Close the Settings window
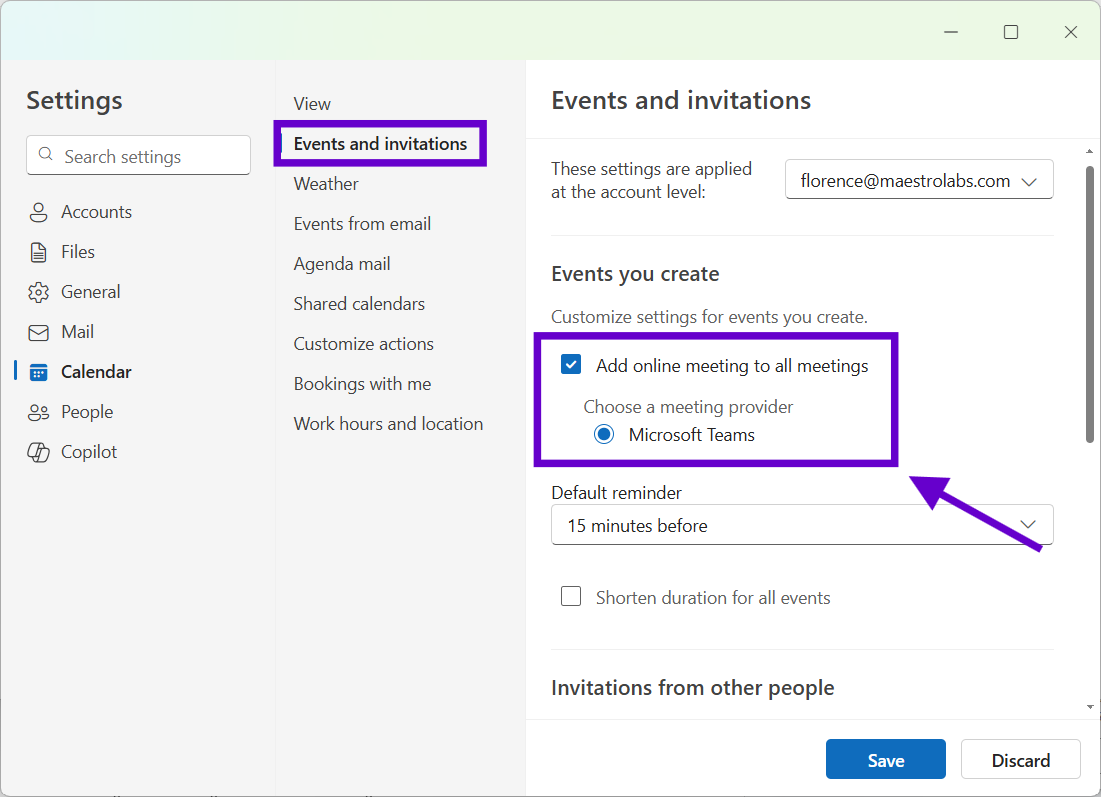Image resolution: width=1101 pixels, height=797 pixels. (1071, 32)
